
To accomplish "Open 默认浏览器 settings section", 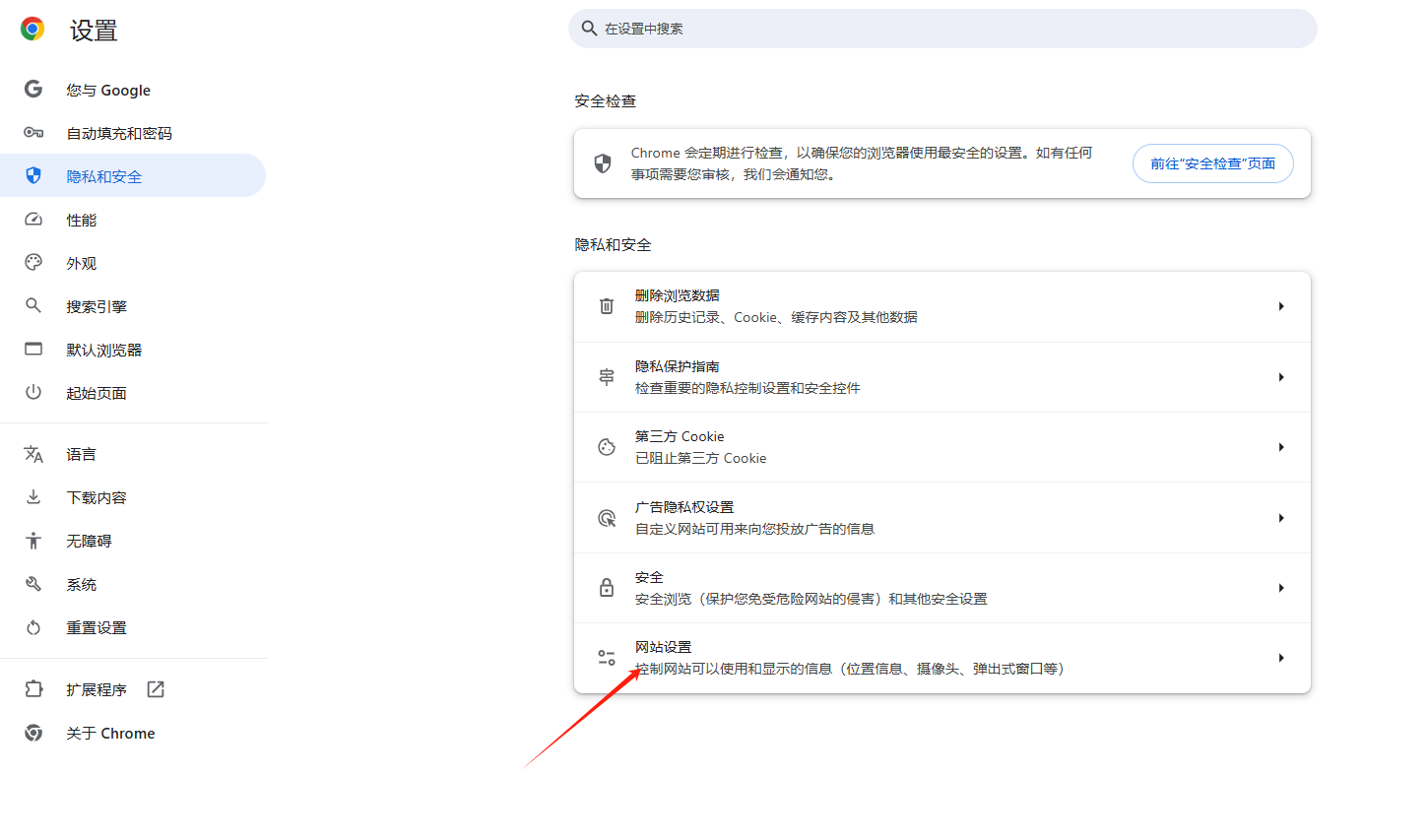I will point(133,350).
